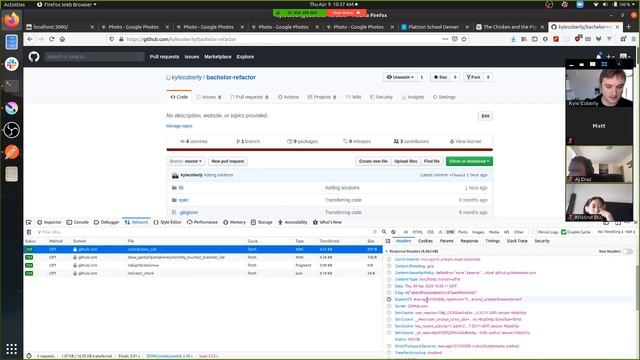Open the Cookies tab in request details
Viewport: 640px width, 360px height.
pyautogui.click(x=425, y=241)
